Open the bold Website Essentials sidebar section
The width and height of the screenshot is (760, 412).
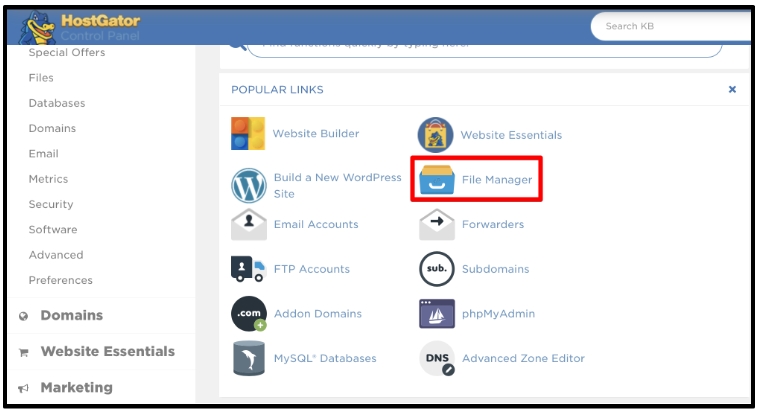click(108, 351)
